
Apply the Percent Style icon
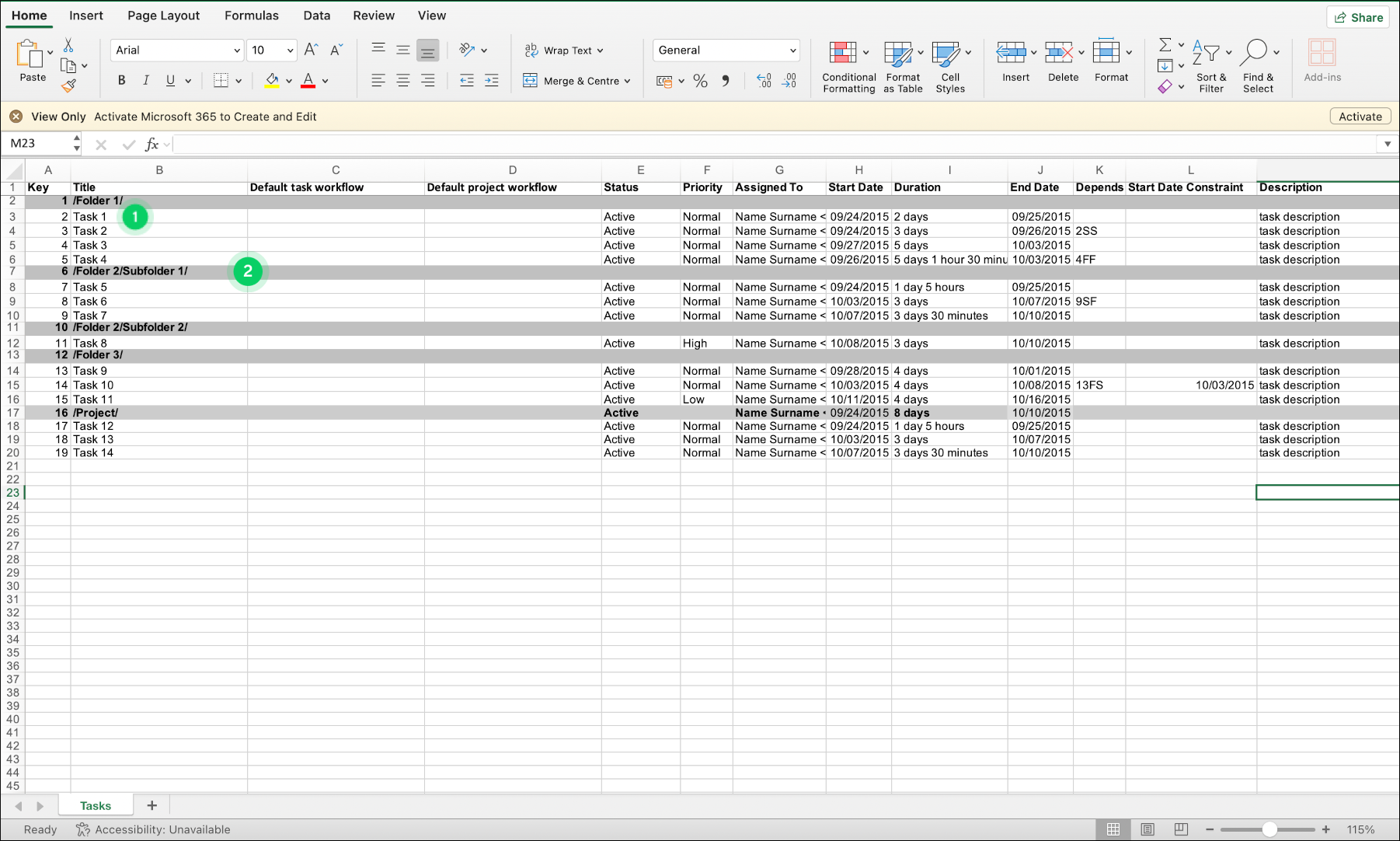click(699, 81)
